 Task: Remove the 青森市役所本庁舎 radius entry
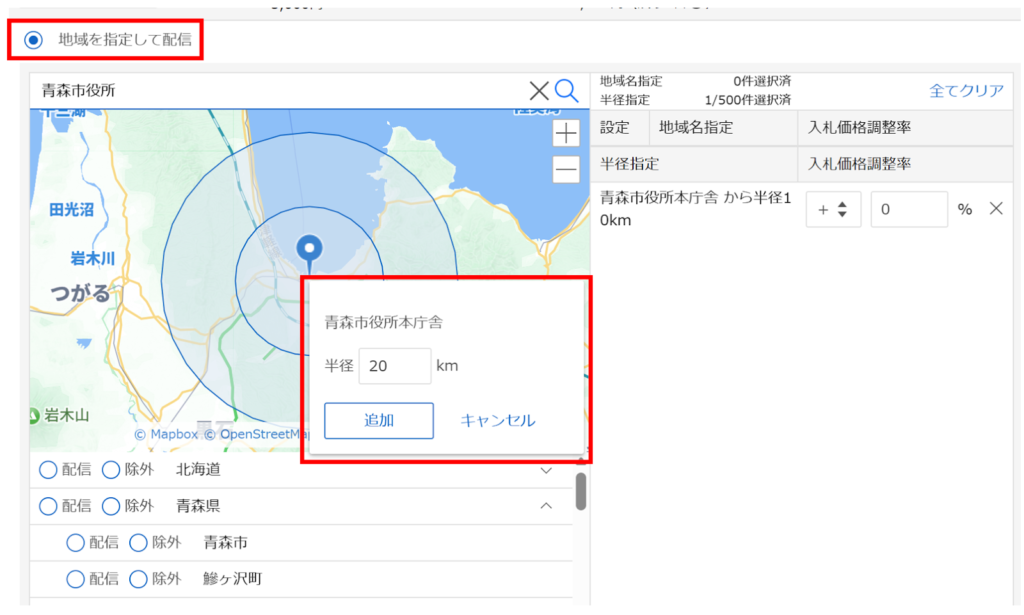tap(995, 209)
